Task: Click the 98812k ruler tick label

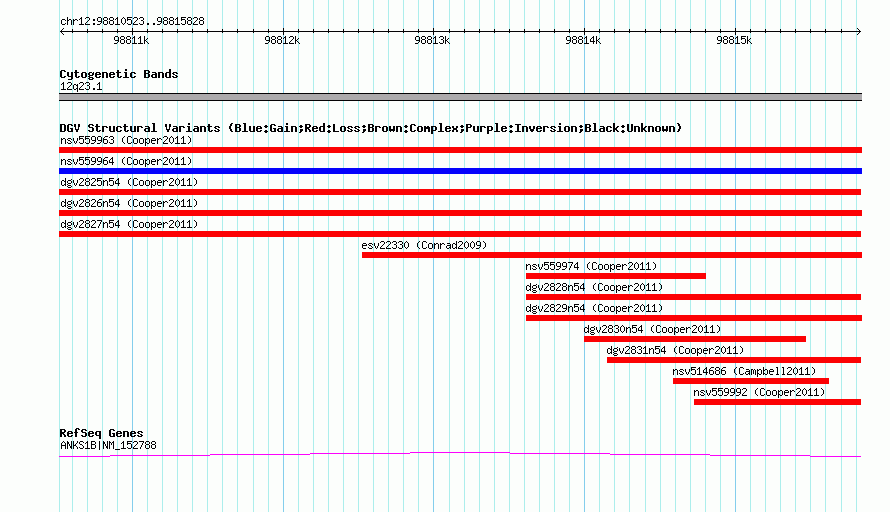Action: tap(282, 40)
